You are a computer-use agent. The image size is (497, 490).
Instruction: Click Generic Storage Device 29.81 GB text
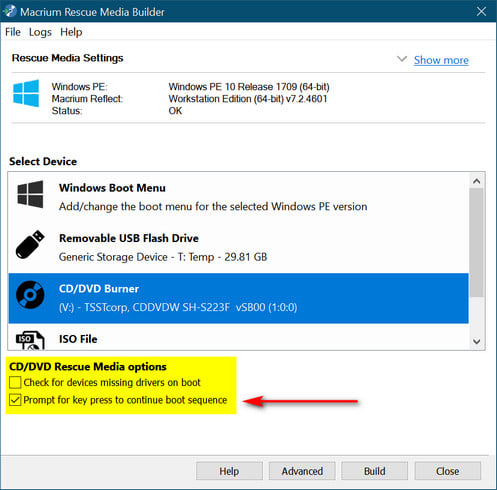pyautogui.click(x=163, y=257)
